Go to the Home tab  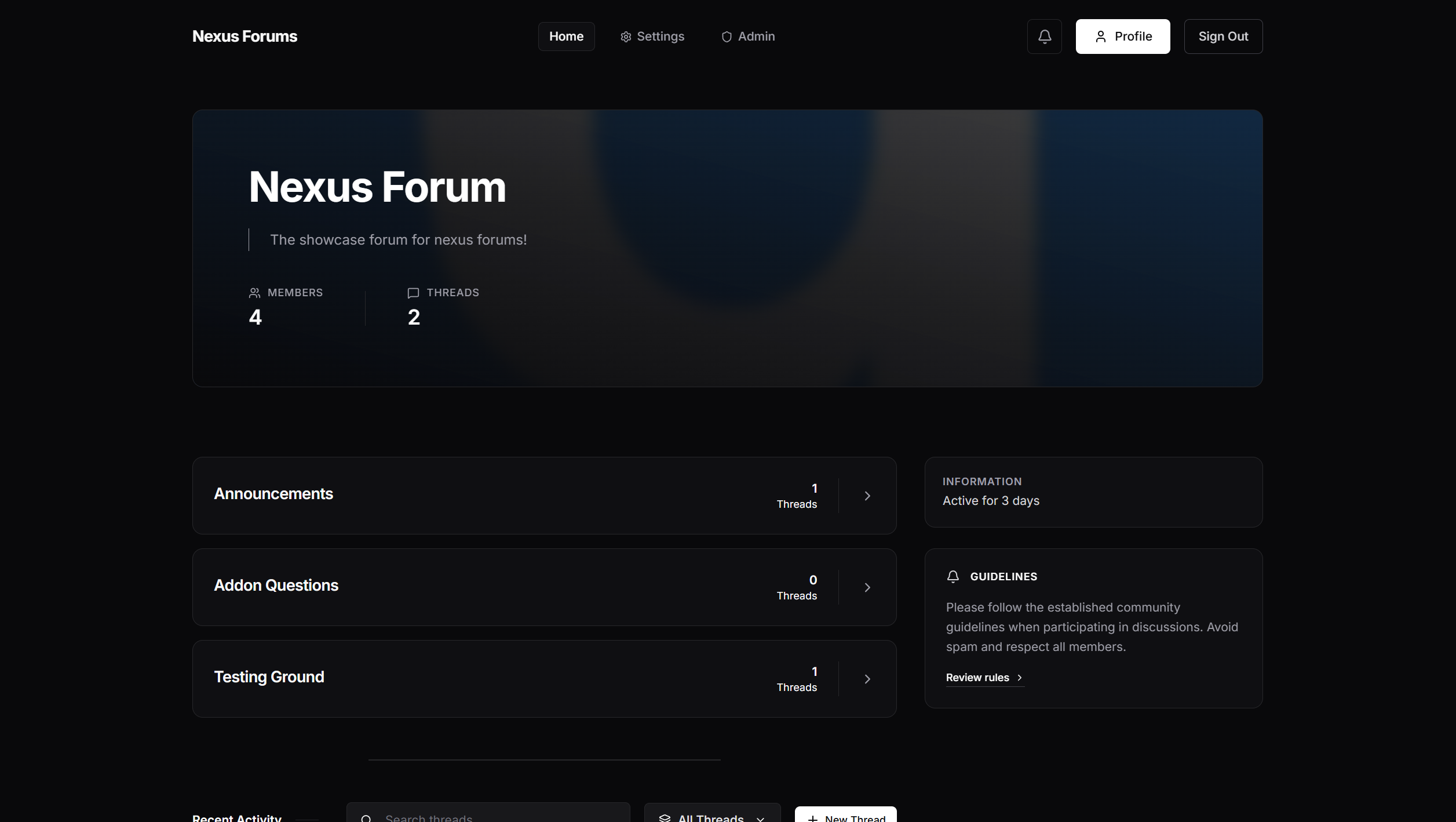[x=566, y=37]
